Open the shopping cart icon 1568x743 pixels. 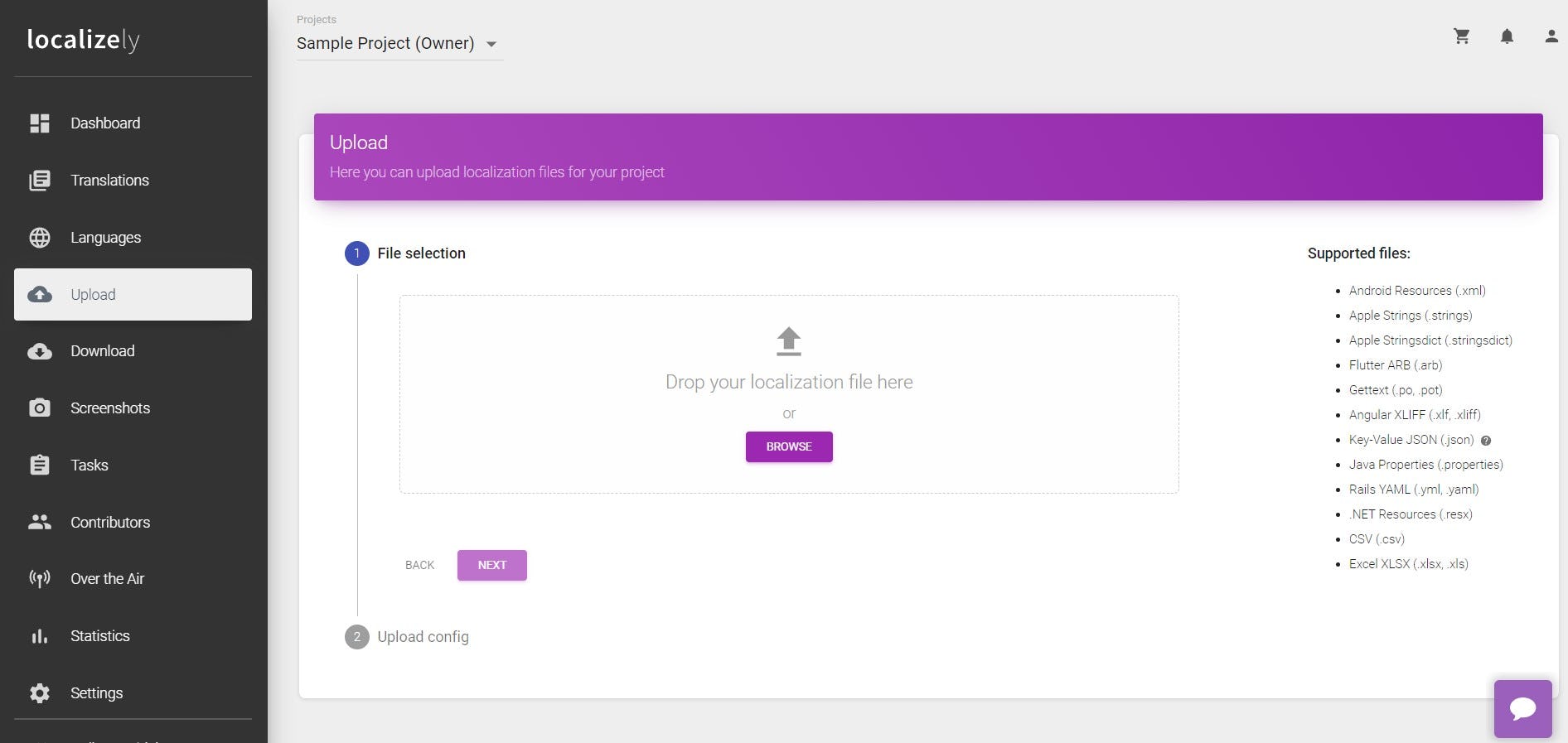point(1462,36)
